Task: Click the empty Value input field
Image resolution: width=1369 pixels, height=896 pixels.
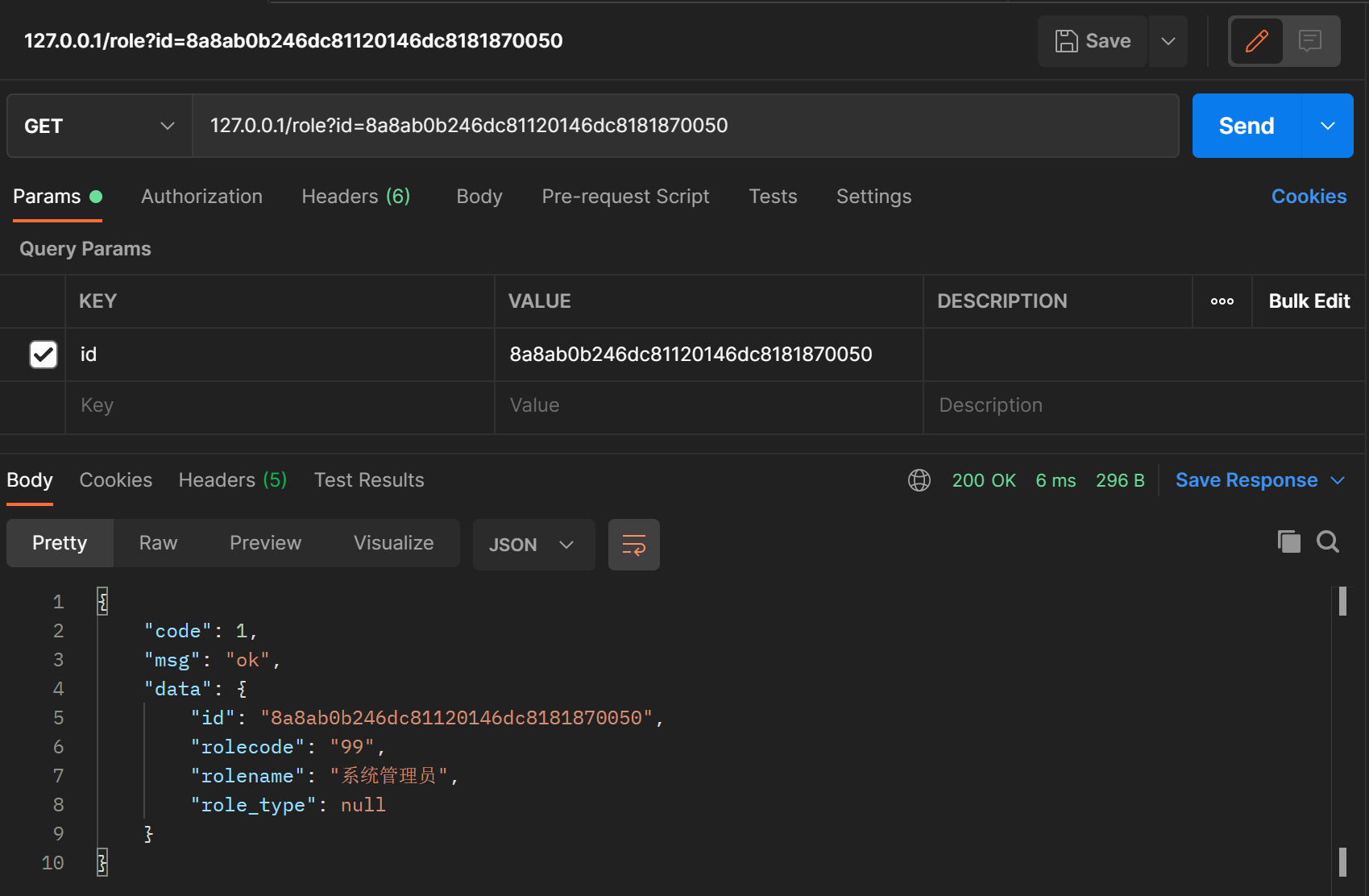Action: 708,405
